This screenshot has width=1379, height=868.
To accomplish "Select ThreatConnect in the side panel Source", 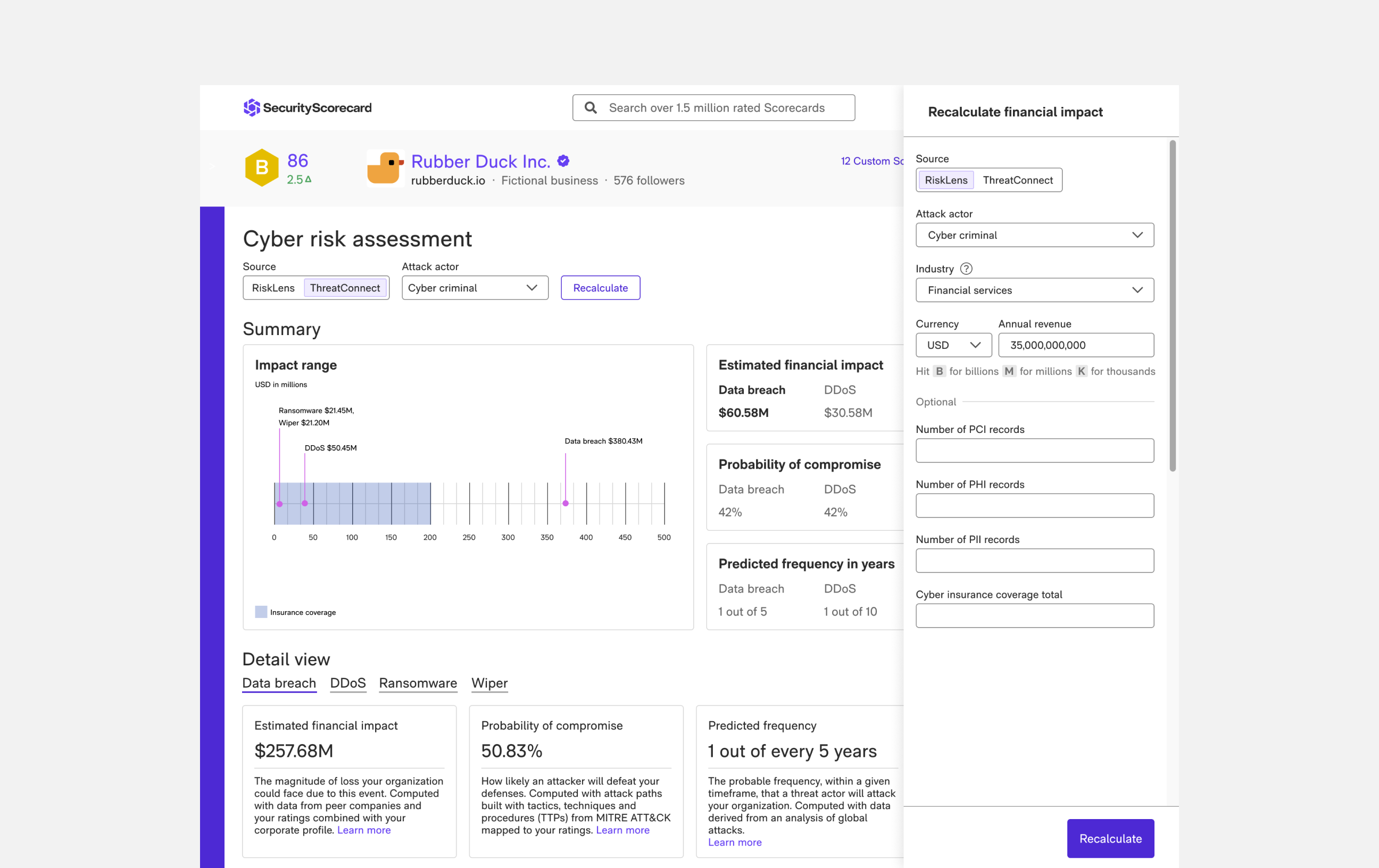I will [x=1018, y=180].
